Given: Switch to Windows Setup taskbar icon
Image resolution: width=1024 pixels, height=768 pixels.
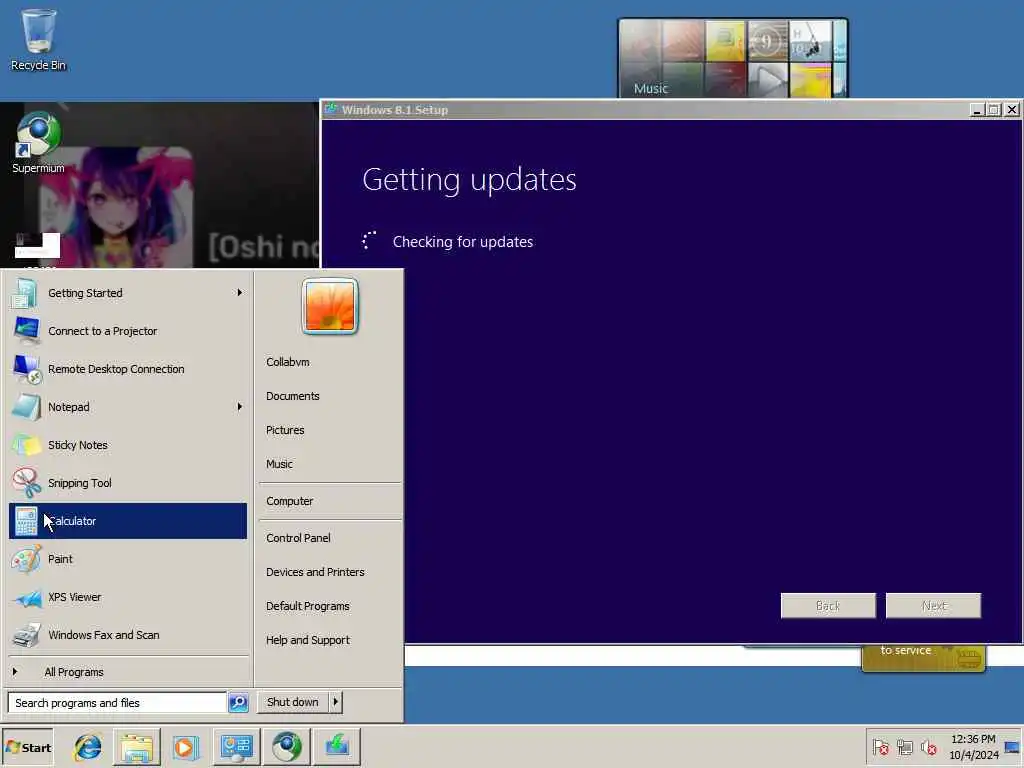Looking at the screenshot, I should coord(336,747).
